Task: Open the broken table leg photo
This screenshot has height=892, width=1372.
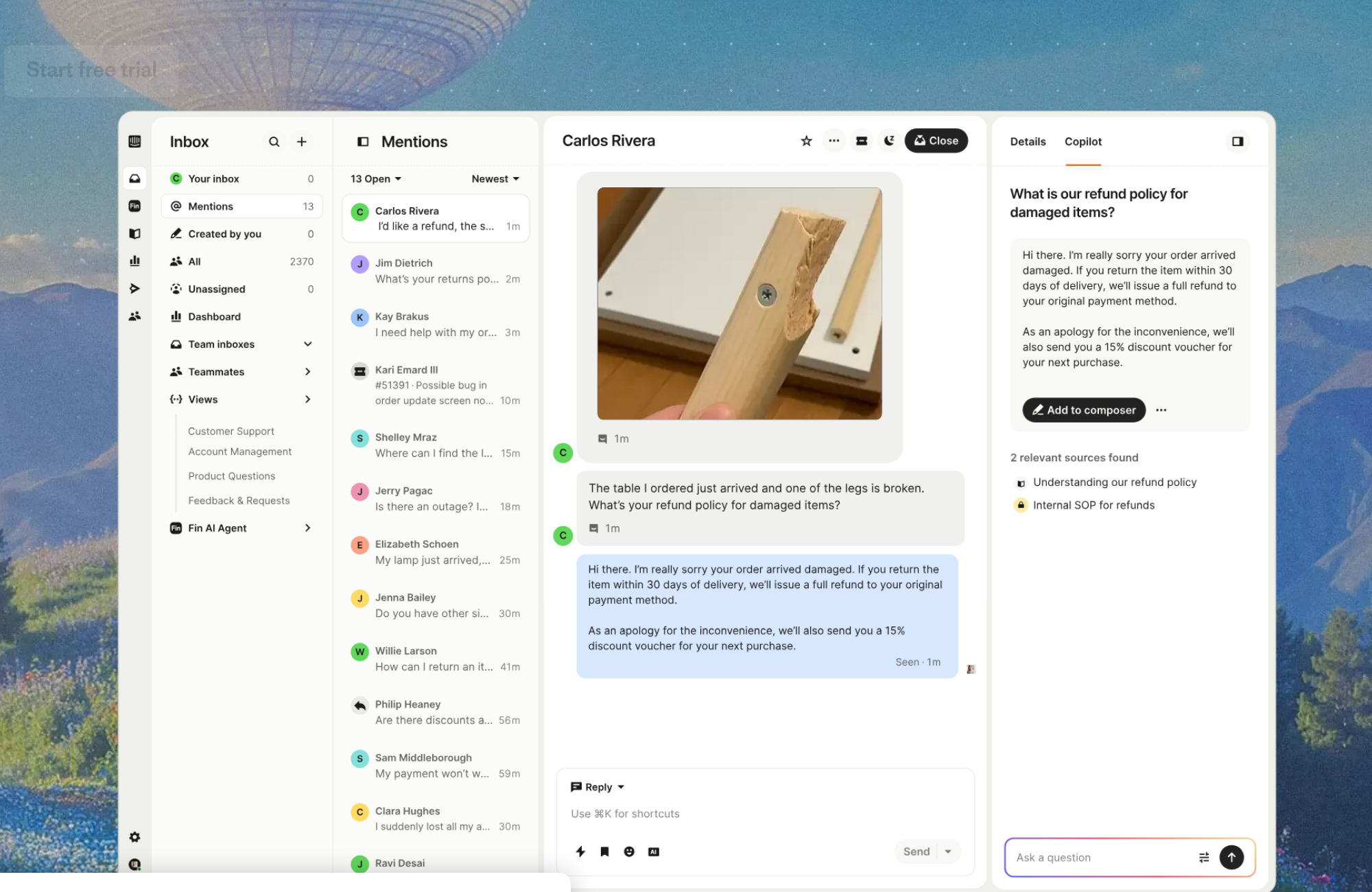Action: 740,303
